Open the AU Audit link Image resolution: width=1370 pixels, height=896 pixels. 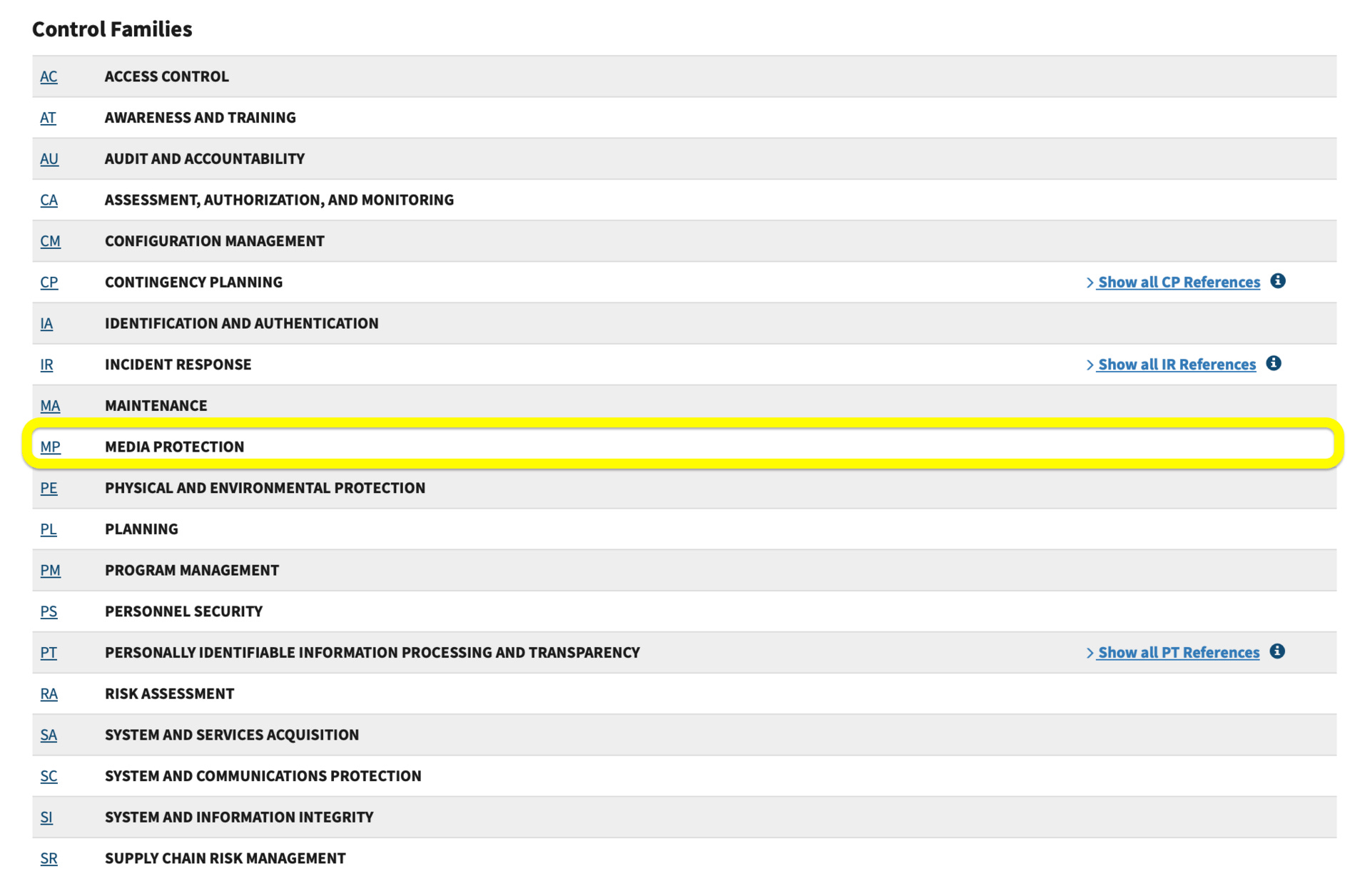tap(49, 159)
